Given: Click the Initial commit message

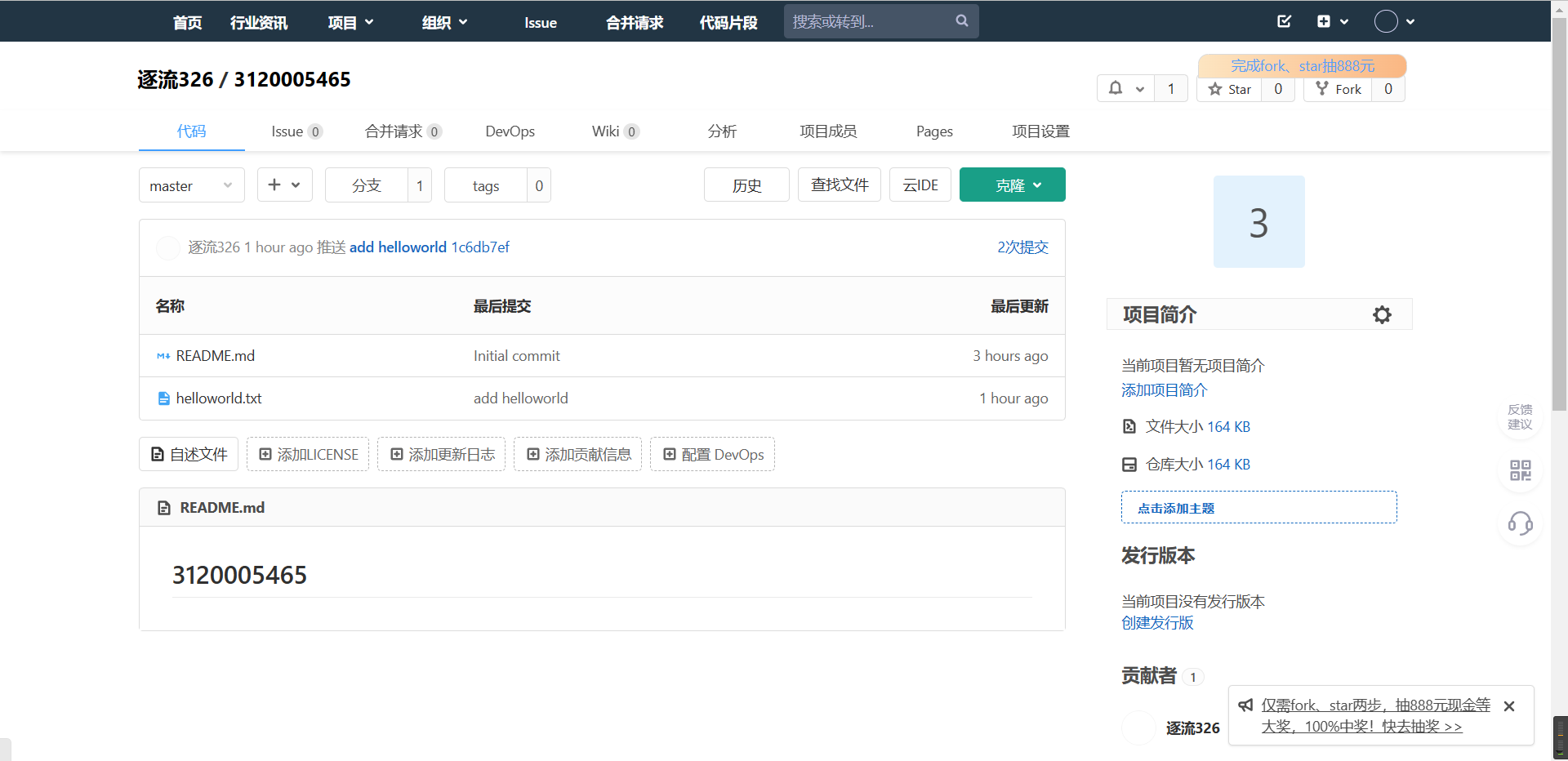Looking at the screenshot, I should click(x=517, y=356).
